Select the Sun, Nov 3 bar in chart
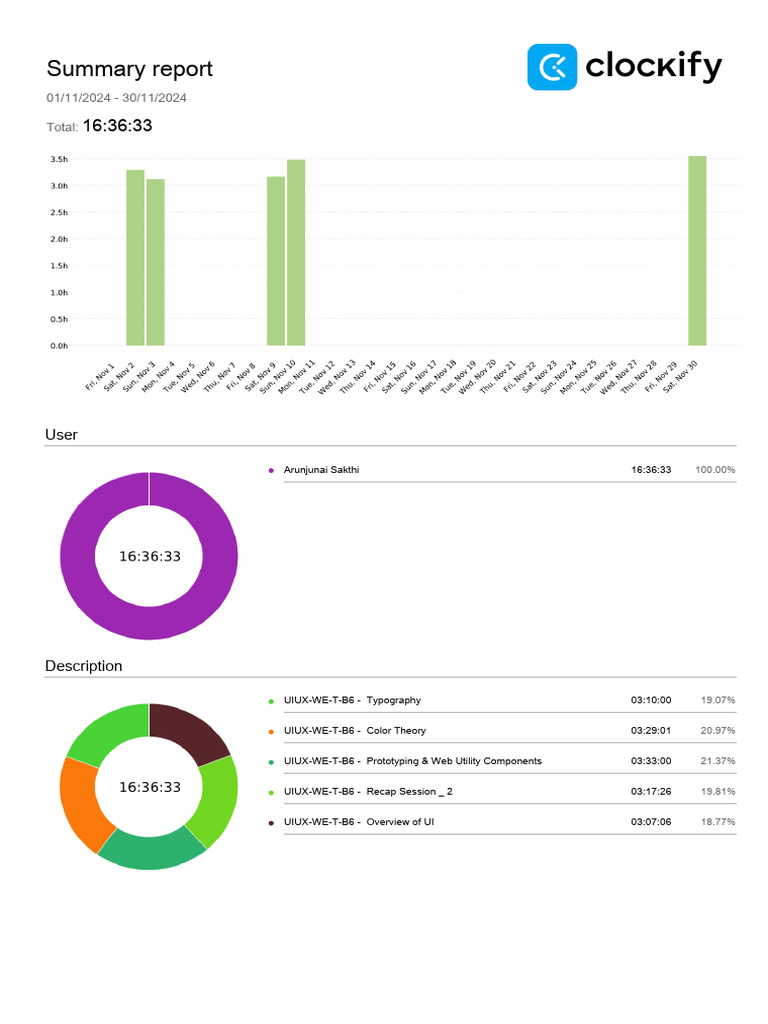 point(155,262)
